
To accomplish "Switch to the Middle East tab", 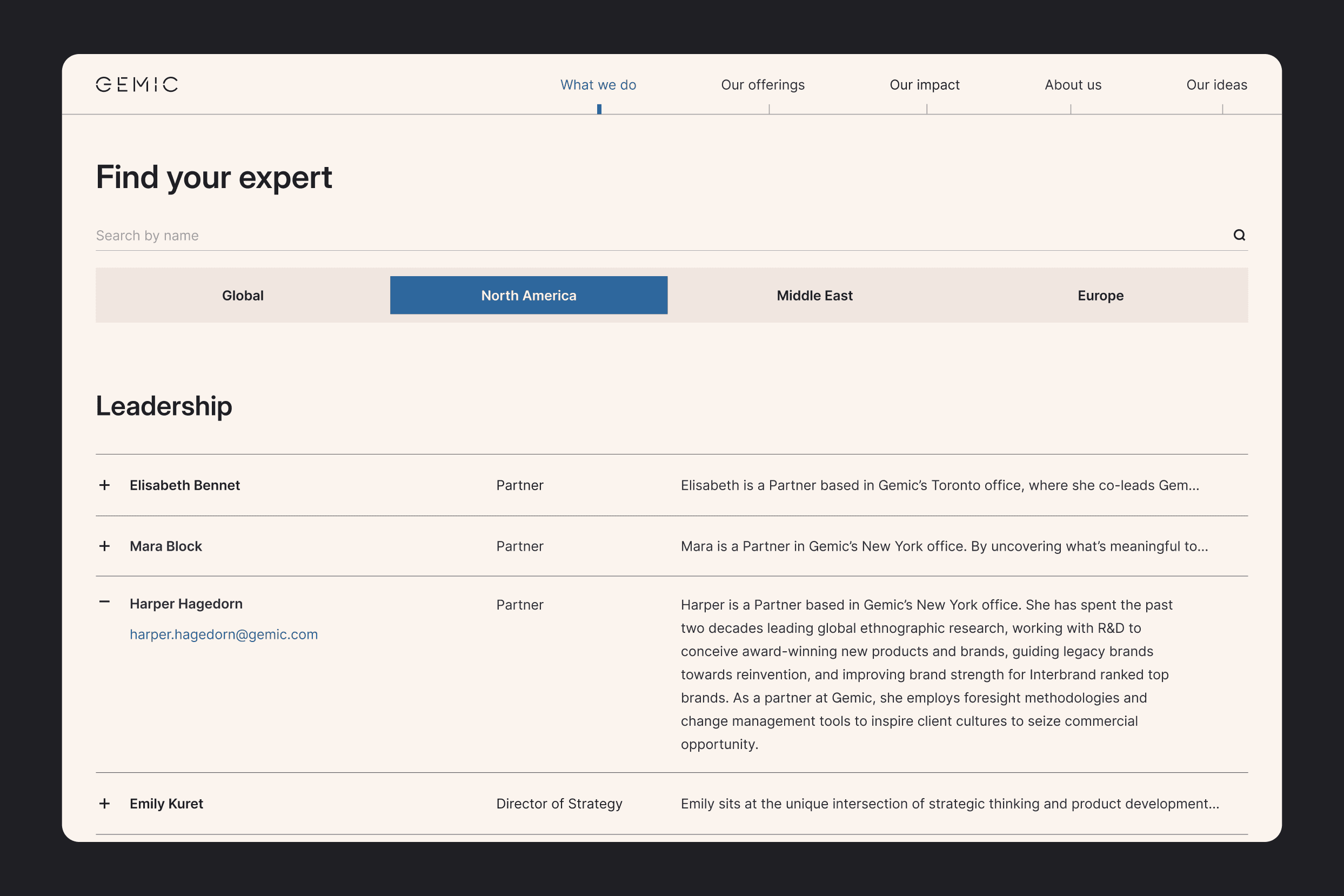I will pos(814,296).
